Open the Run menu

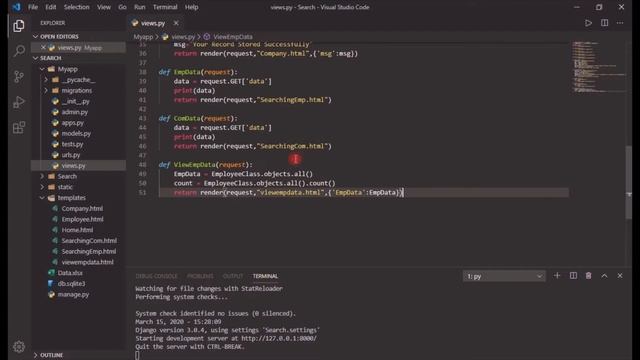click(140, 7)
